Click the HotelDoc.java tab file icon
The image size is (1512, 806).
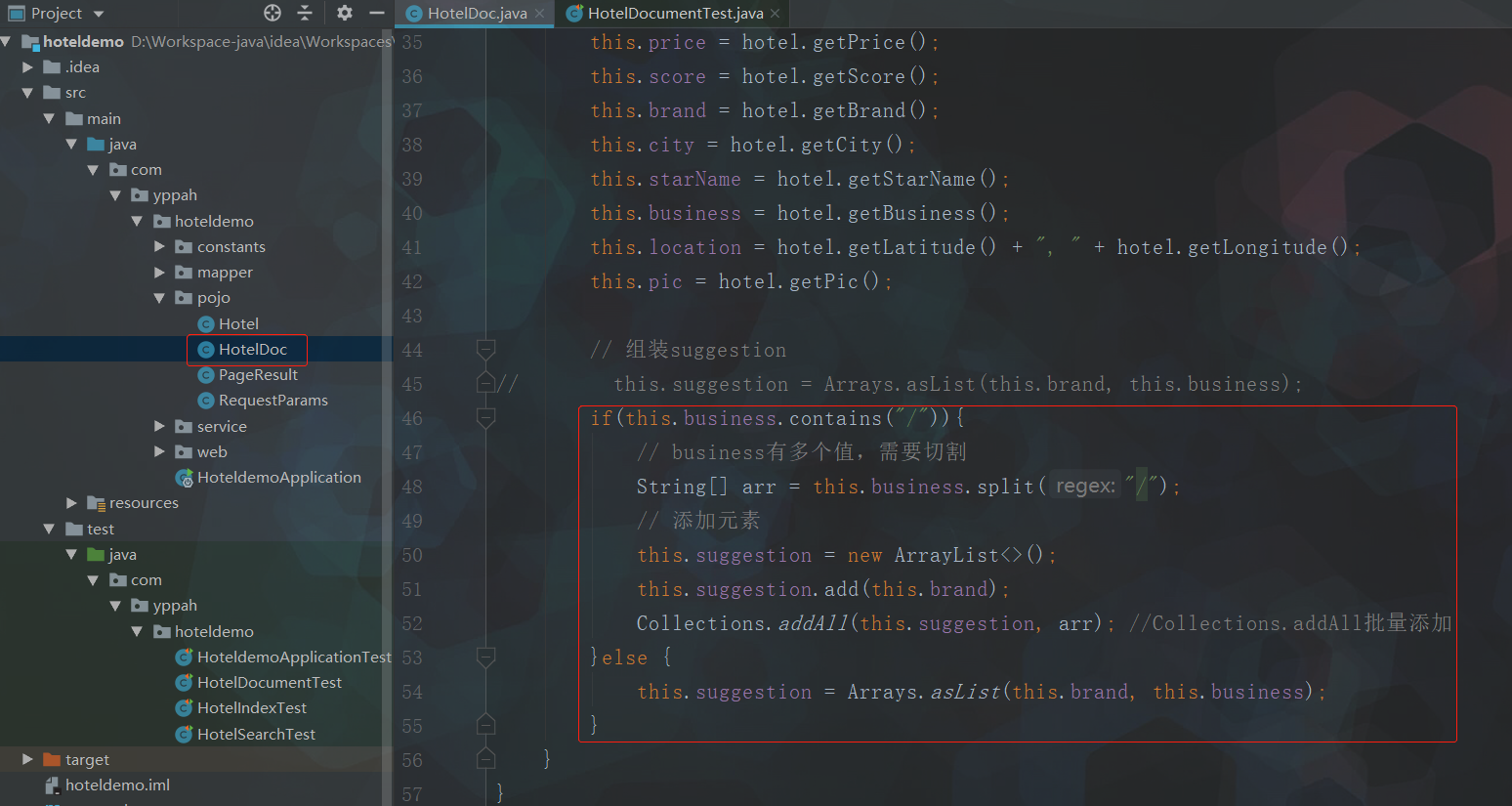tap(414, 14)
